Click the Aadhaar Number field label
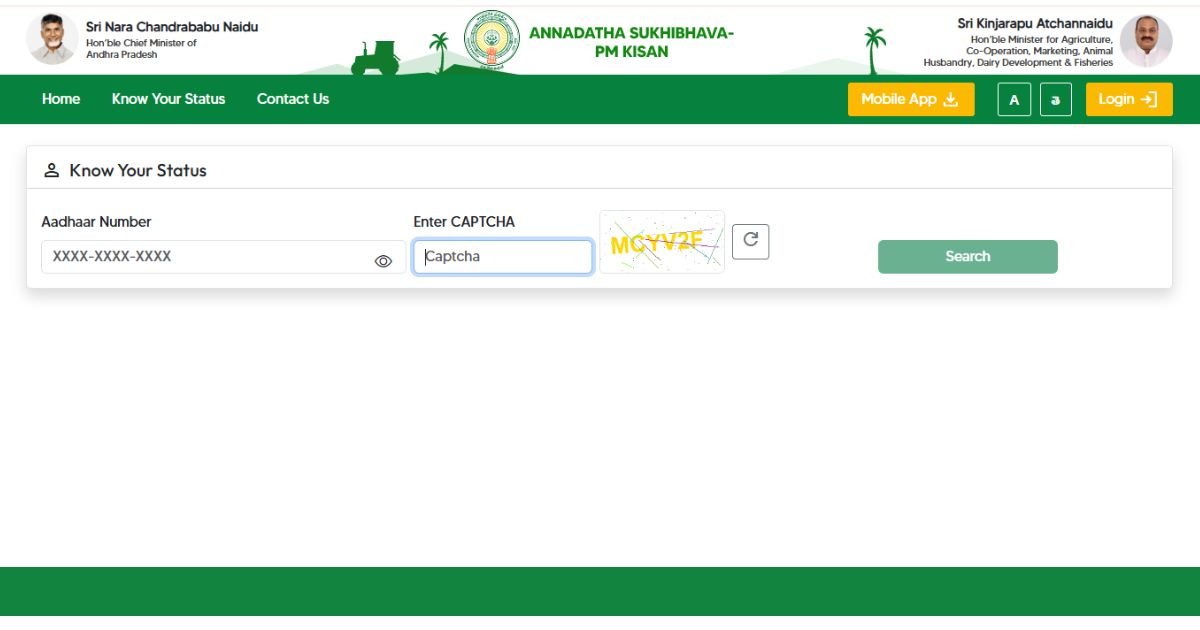This screenshot has height=630, width=1200. coord(96,222)
